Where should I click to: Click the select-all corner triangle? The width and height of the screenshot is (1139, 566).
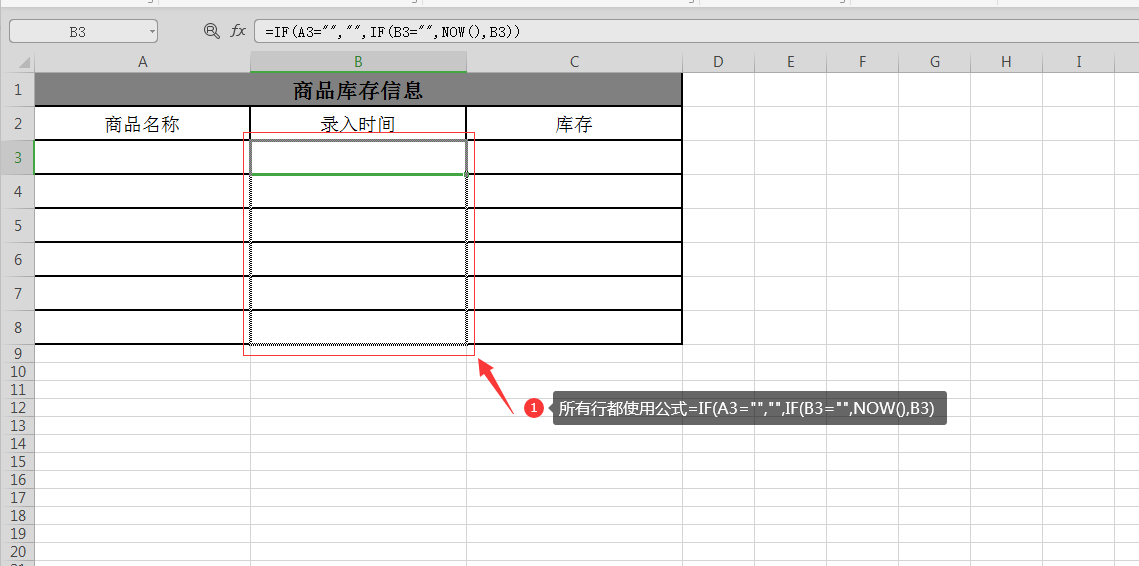[25, 62]
